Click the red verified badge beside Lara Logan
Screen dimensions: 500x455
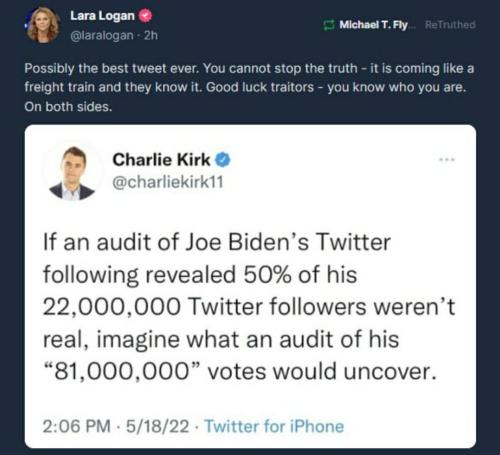coord(145,16)
